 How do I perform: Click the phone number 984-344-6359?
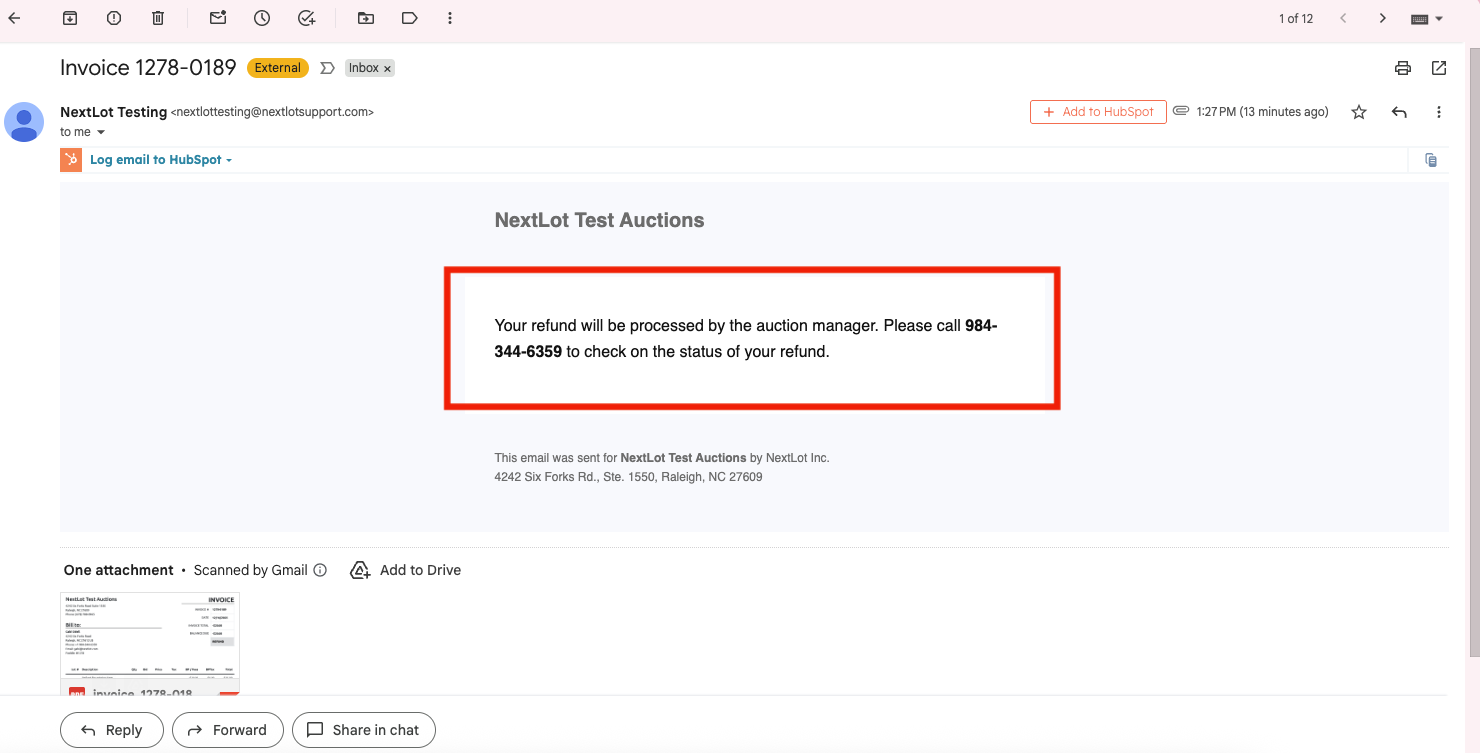pos(745,339)
